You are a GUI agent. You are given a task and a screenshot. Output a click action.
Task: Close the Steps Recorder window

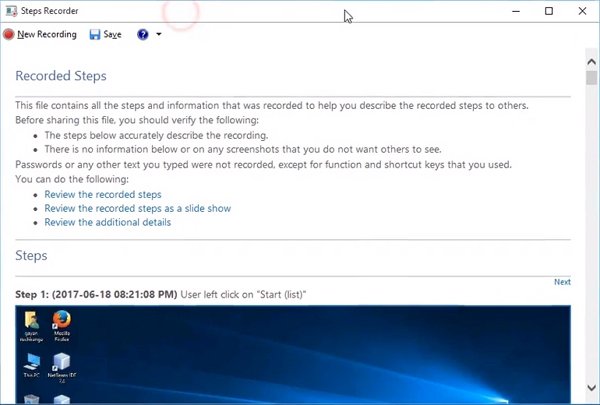pyautogui.click(x=582, y=11)
